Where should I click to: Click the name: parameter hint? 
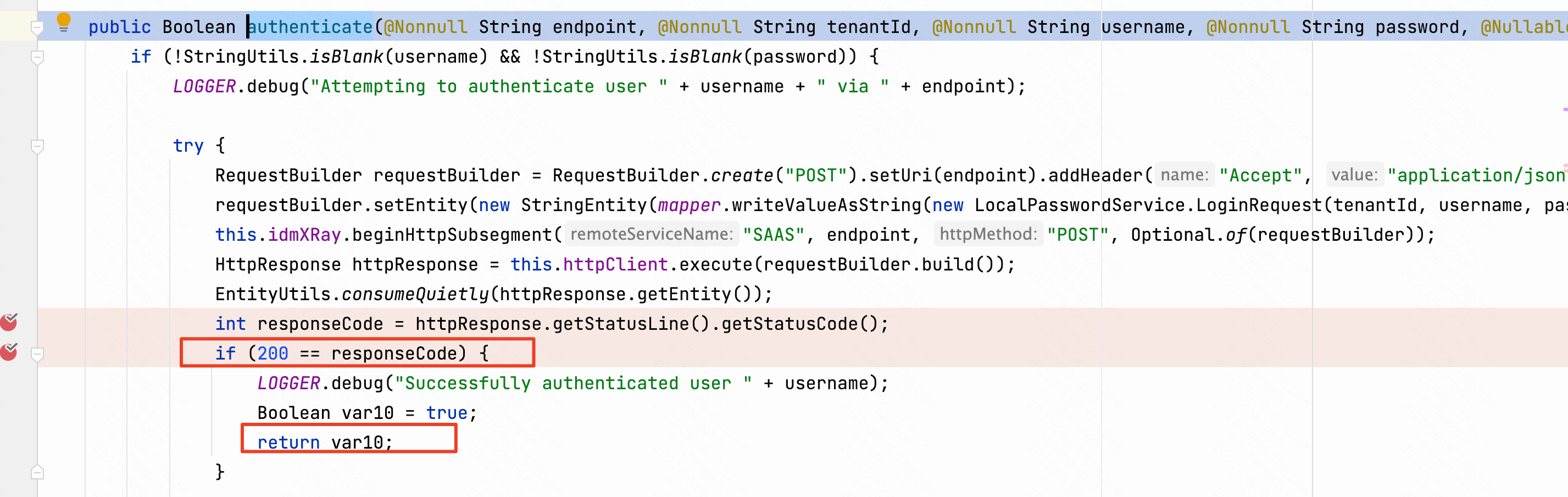point(1185,175)
